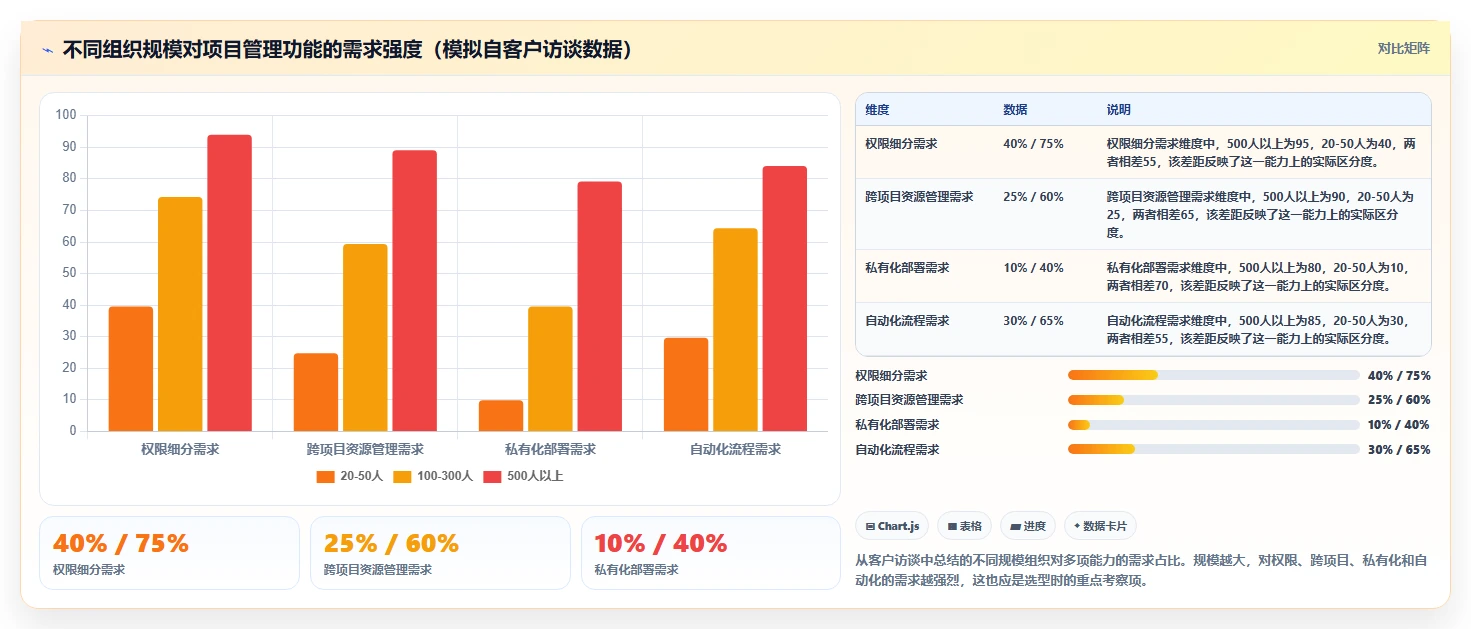Click the 自动化流程需求 x-axis label
Viewport: 1471px width, 629px height.
[735, 449]
